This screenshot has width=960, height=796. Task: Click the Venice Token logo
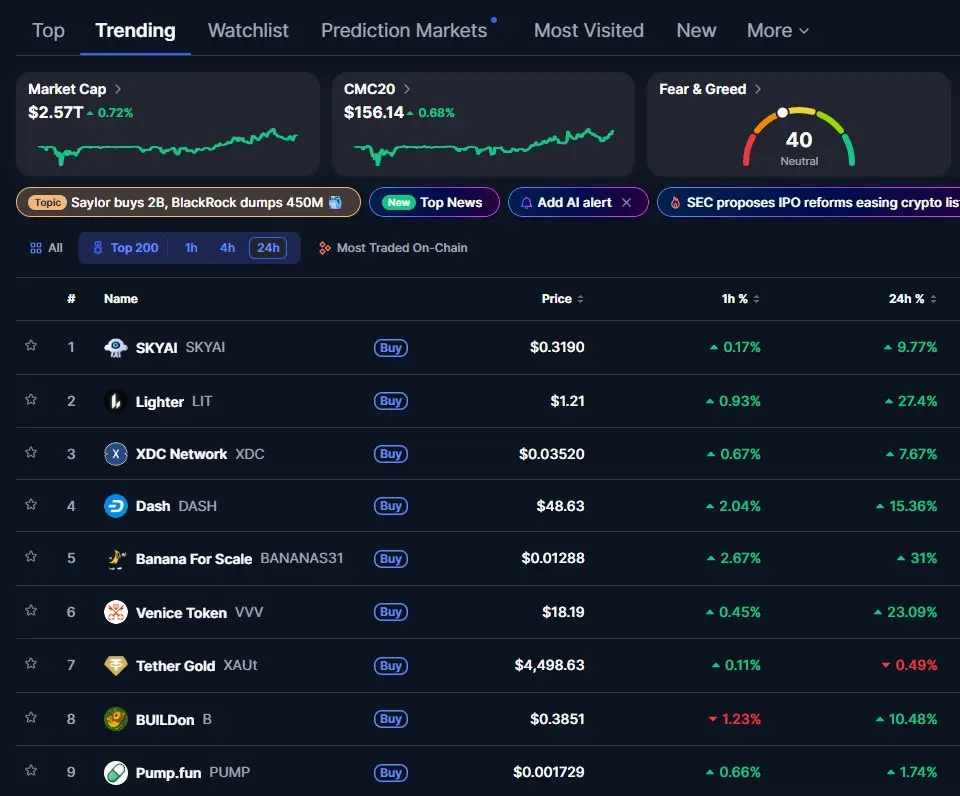click(x=116, y=612)
